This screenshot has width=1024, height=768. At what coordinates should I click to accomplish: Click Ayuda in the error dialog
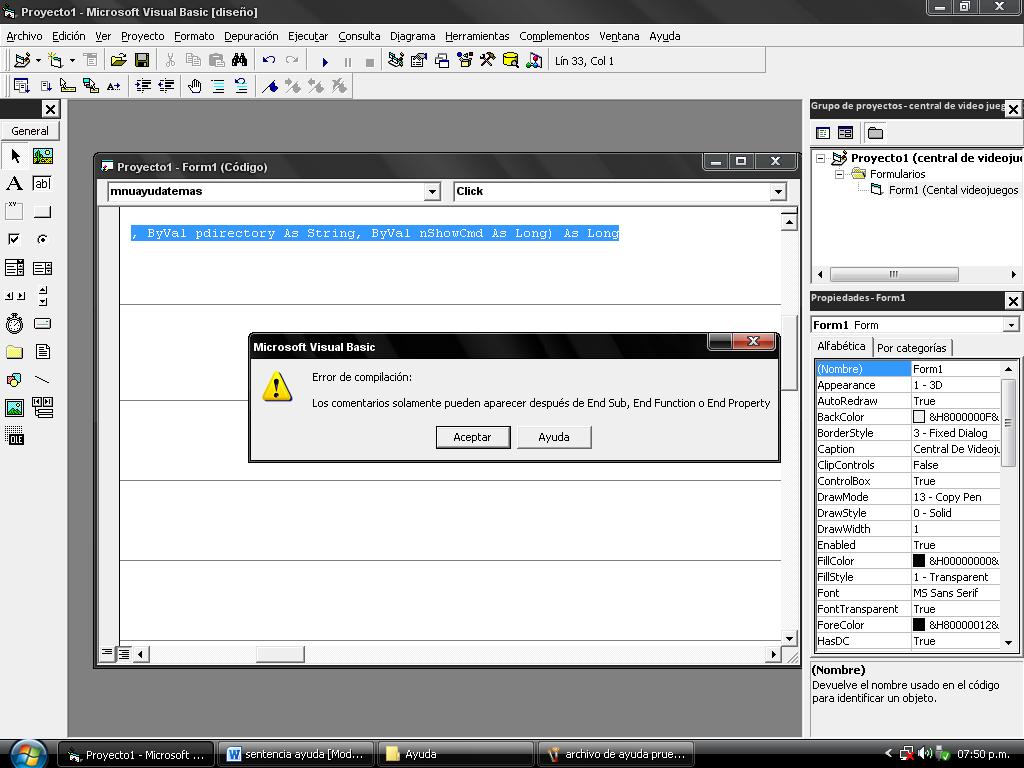[x=554, y=438]
